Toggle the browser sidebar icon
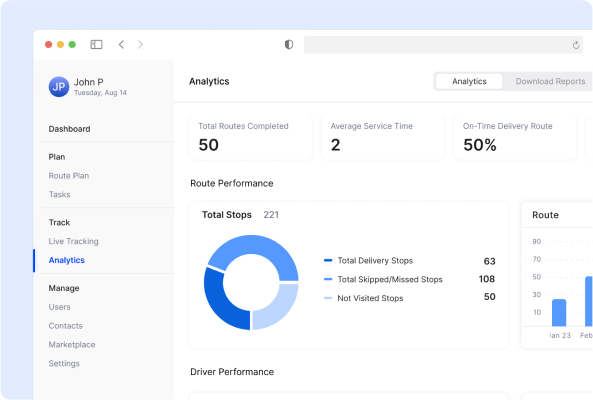 (96, 45)
